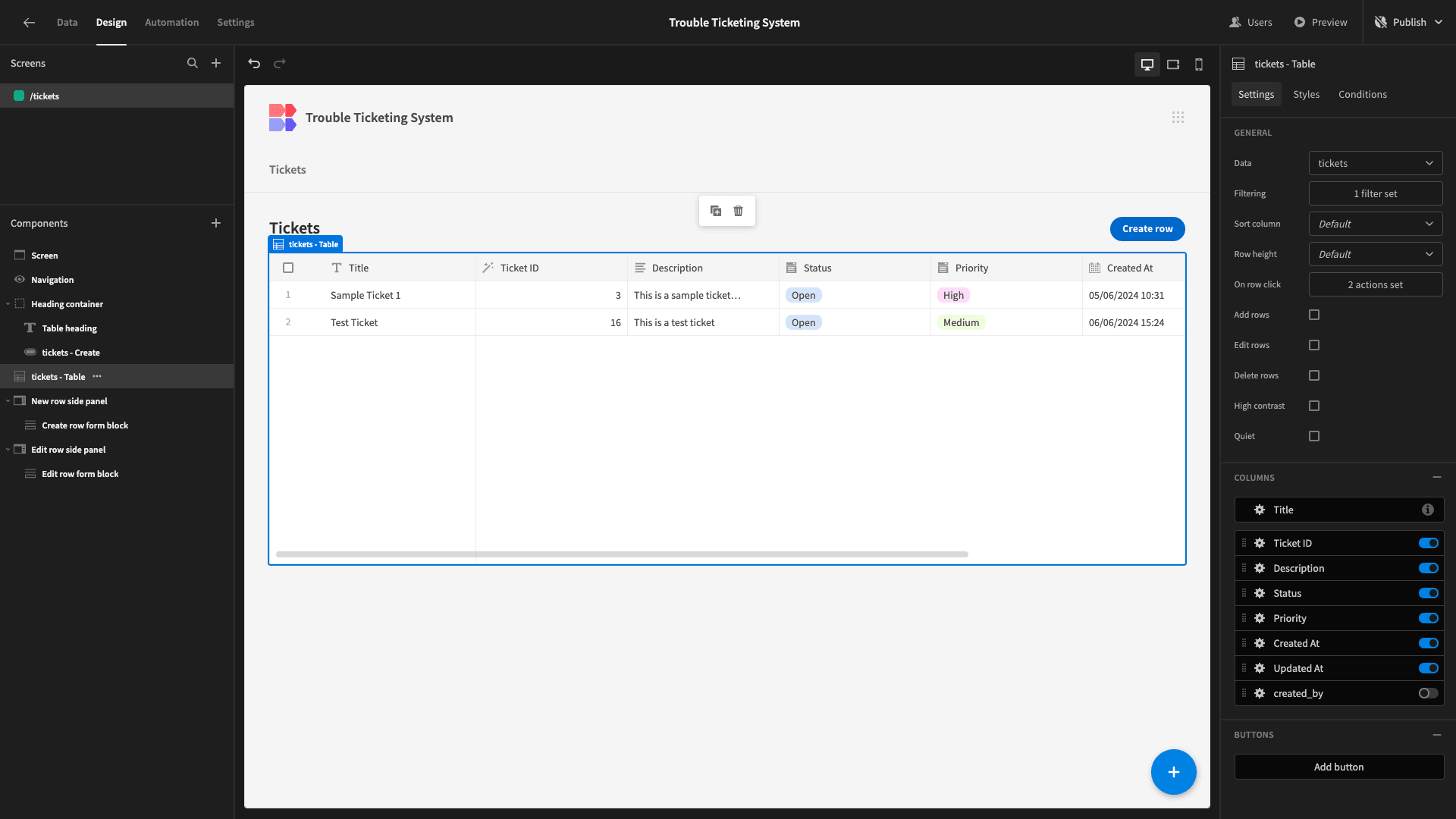This screenshot has height=819, width=1456.
Task: Check the table select-all checkbox
Action: tap(288, 268)
